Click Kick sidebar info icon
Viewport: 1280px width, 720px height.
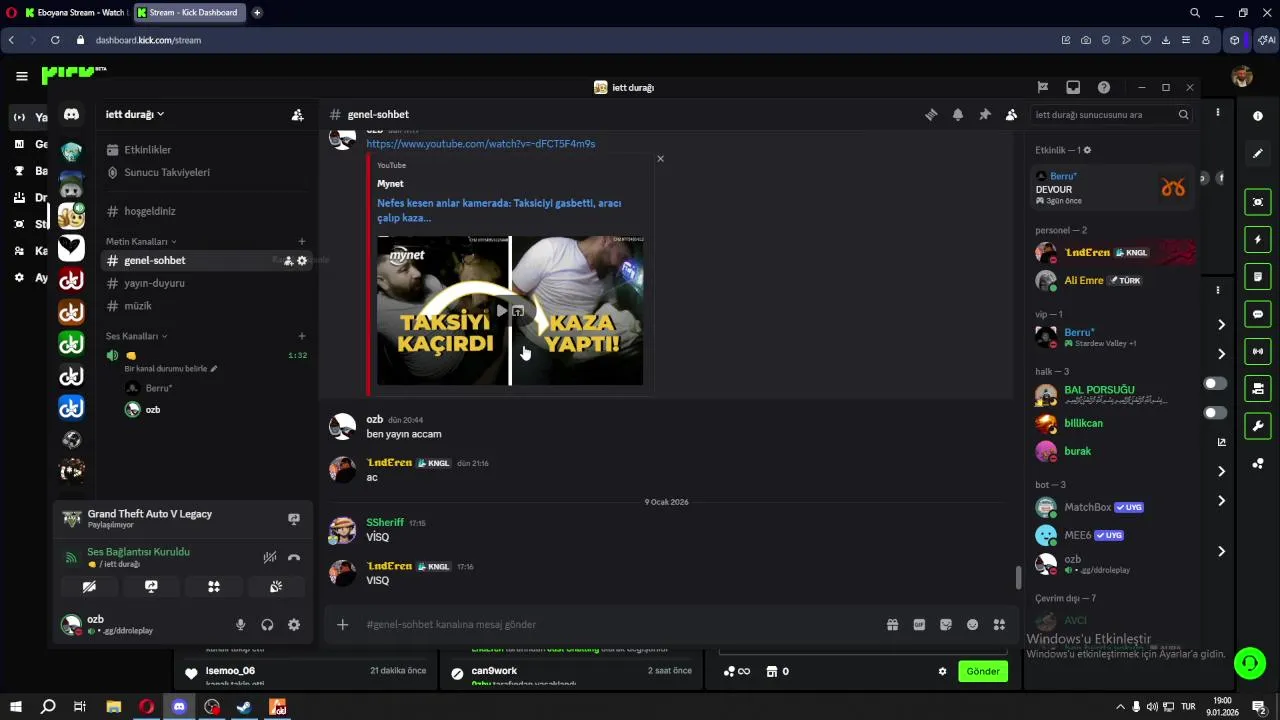[x=1258, y=116]
